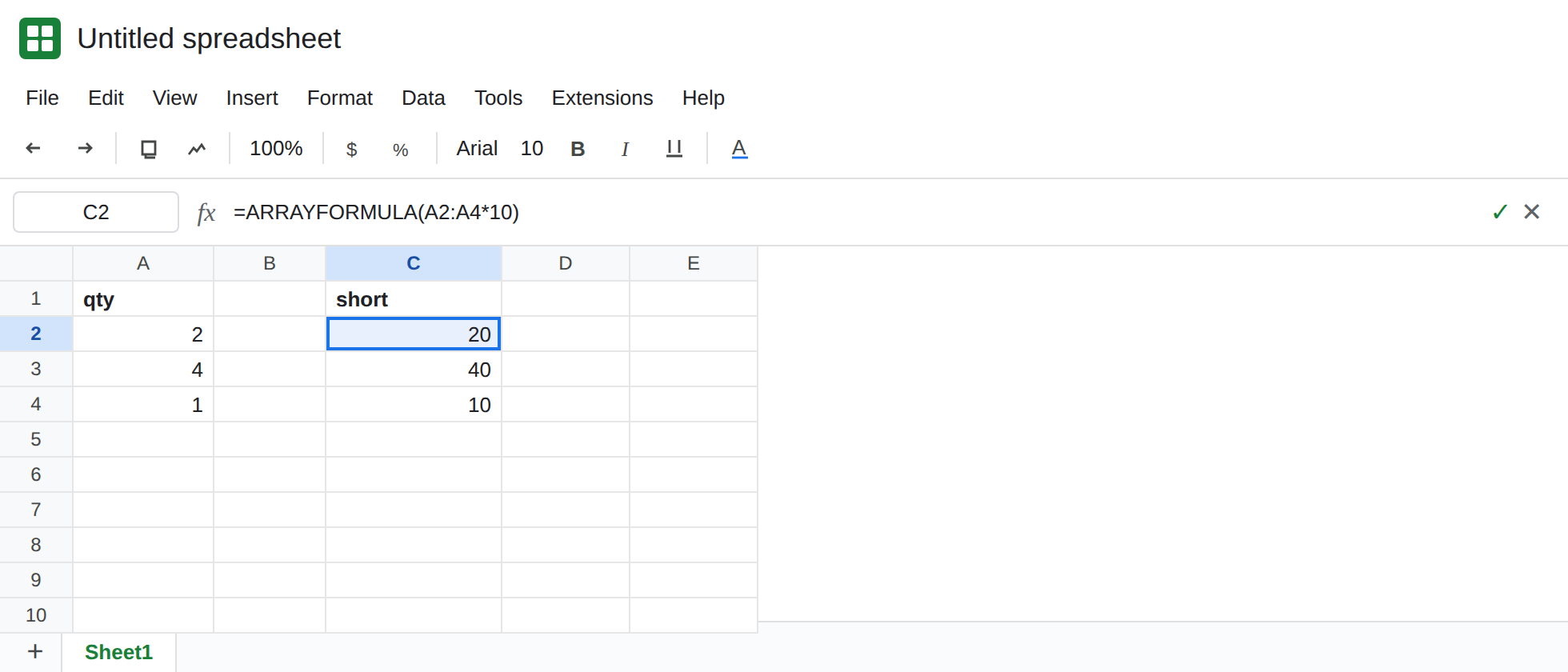Open the Arial font dropdown
The width and height of the screenshot is (1568, 672).
click(x=477, y=149)
